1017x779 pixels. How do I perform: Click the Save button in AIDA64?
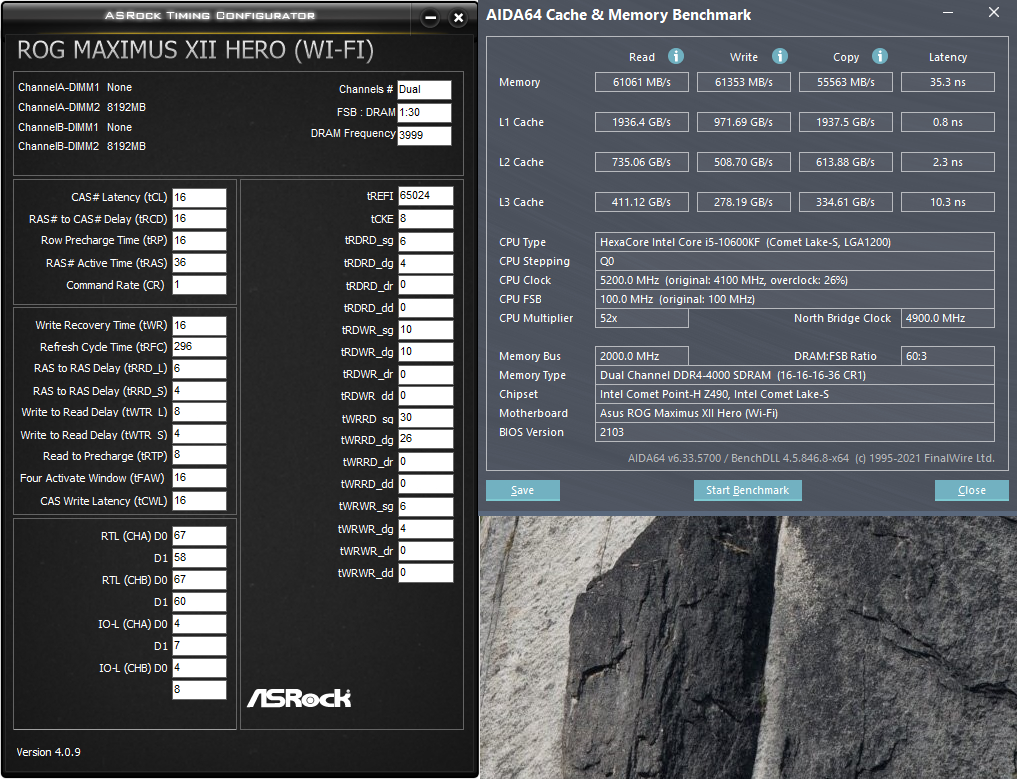[523, 490]
